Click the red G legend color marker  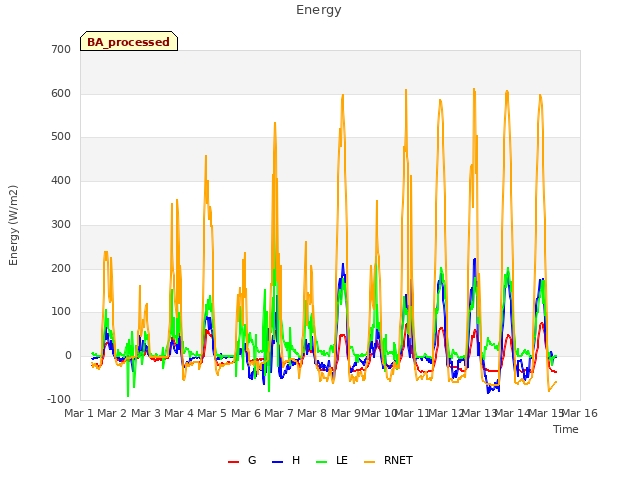point(233,462)
